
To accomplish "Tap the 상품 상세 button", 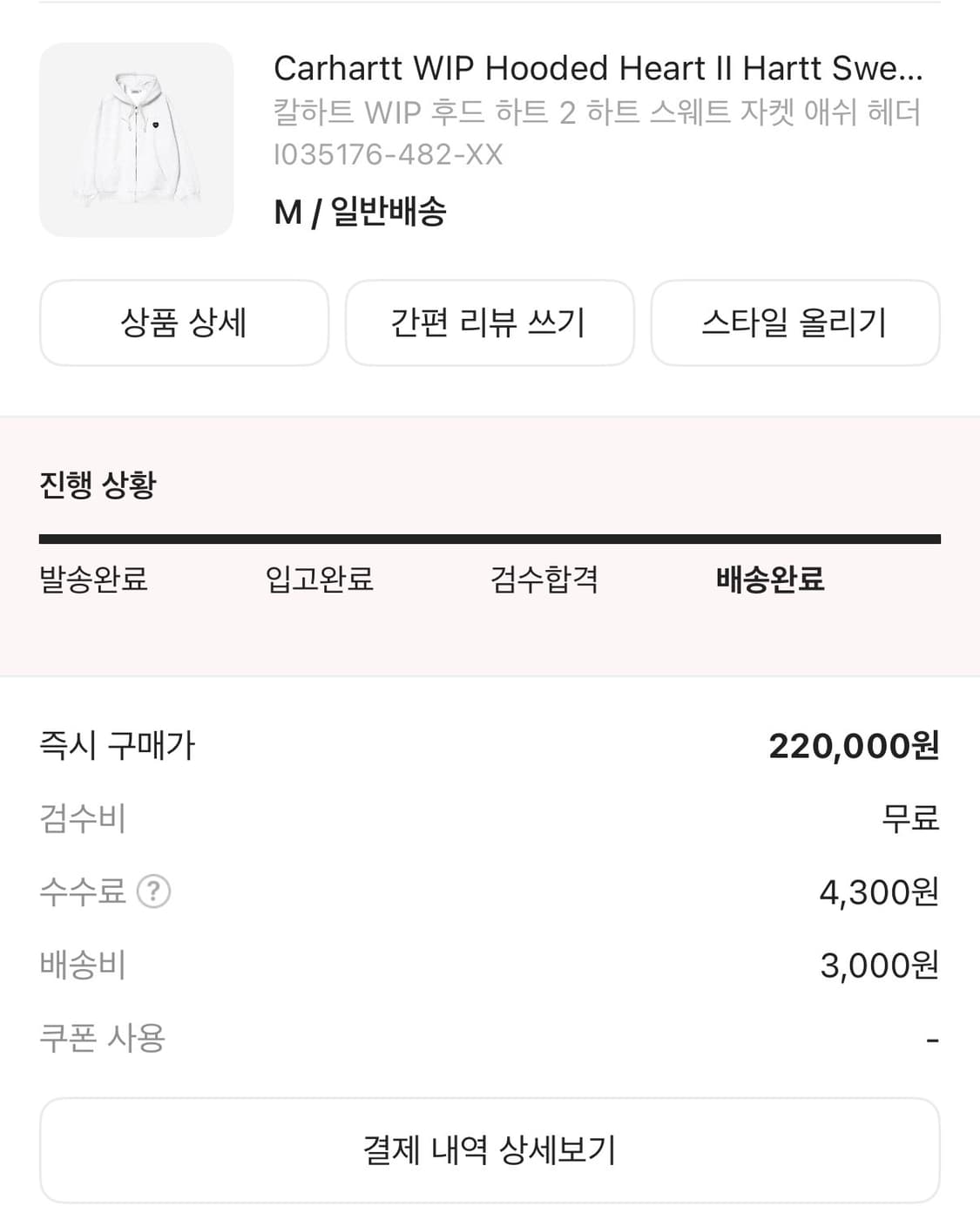I will [x=184, y=322].
